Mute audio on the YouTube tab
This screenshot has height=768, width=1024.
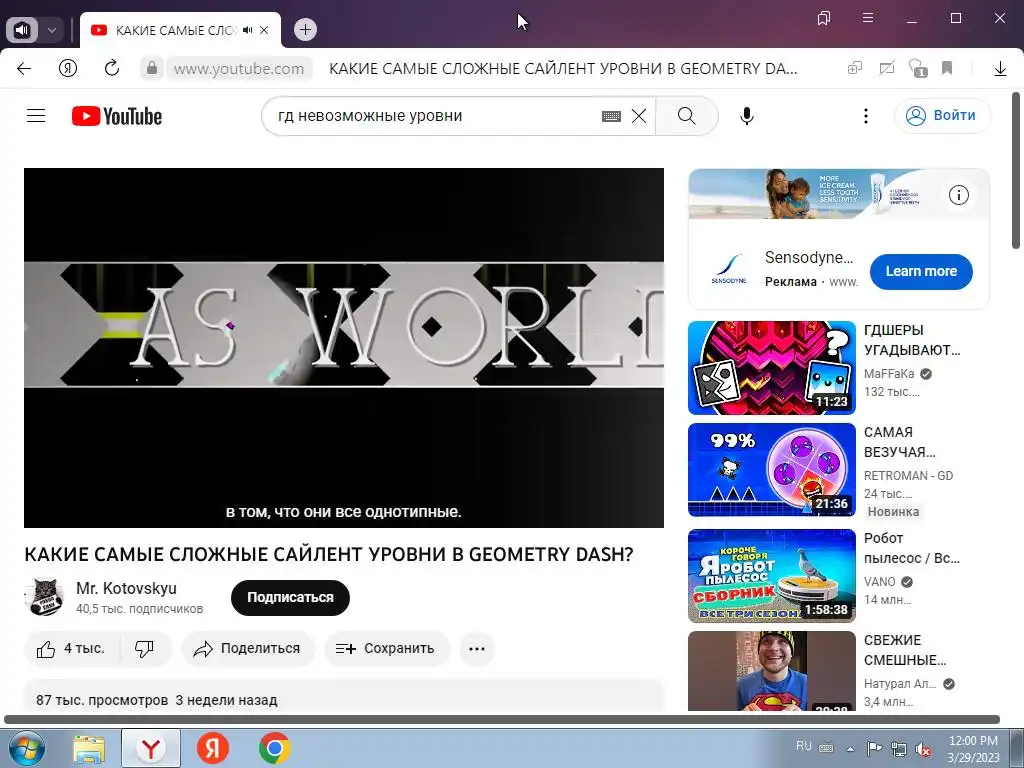[x=248, y=30]
